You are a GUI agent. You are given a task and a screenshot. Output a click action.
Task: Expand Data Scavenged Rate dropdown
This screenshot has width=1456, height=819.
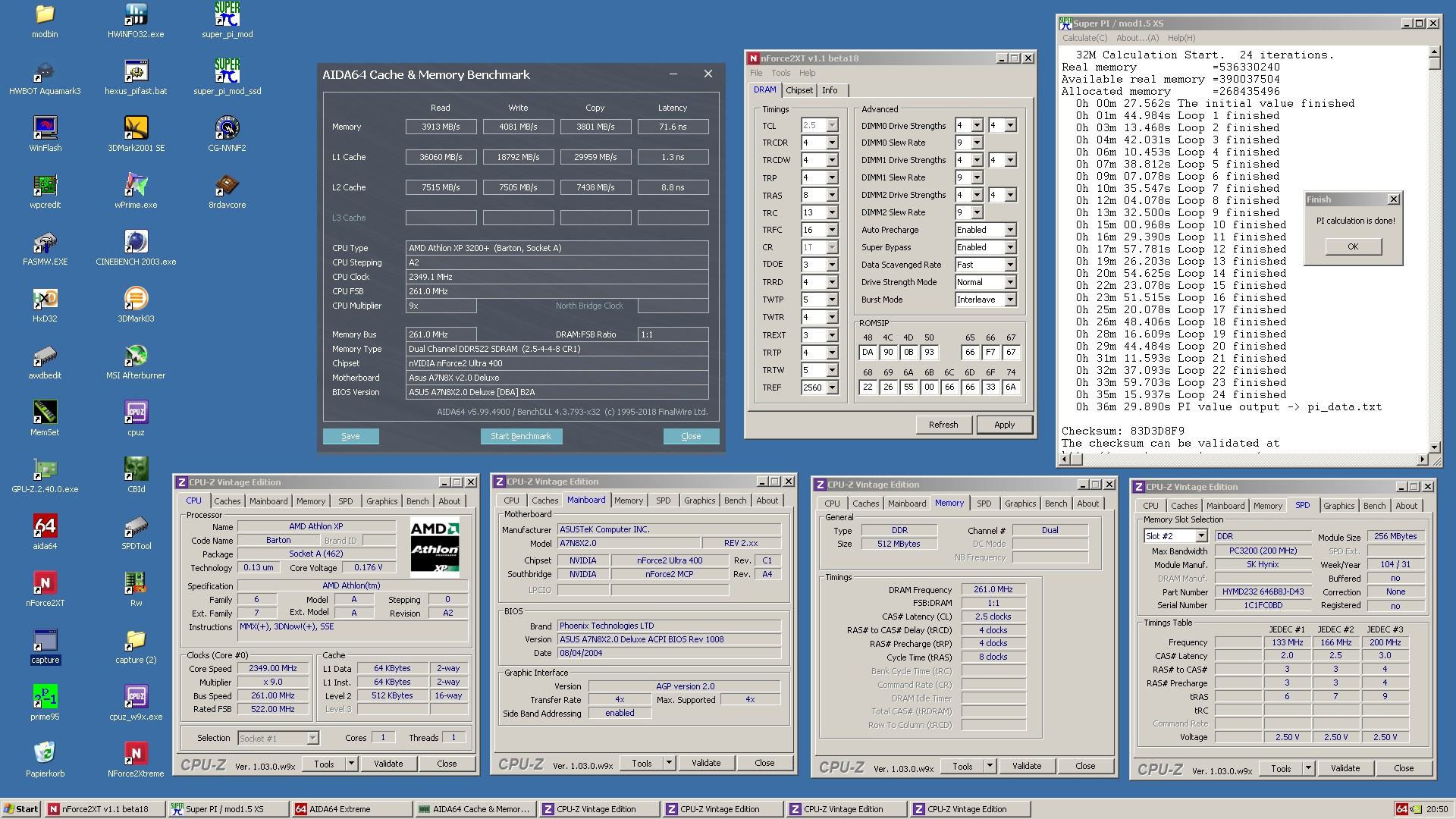click(1010, 265)
